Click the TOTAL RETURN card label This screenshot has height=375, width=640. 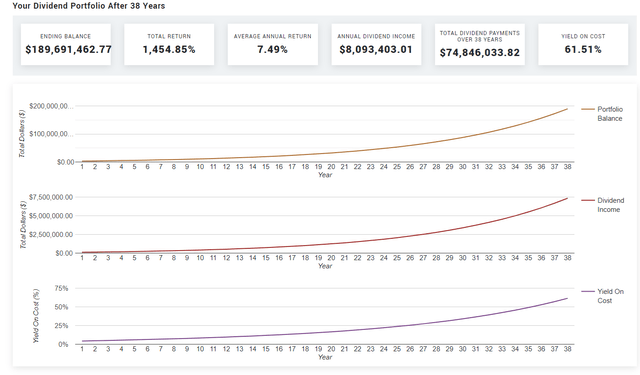coord(169,36)
